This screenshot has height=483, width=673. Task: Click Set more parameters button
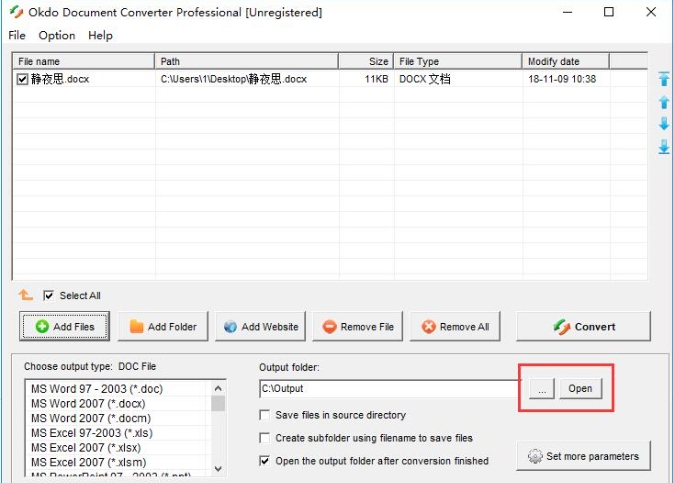[x=583, y=456]
